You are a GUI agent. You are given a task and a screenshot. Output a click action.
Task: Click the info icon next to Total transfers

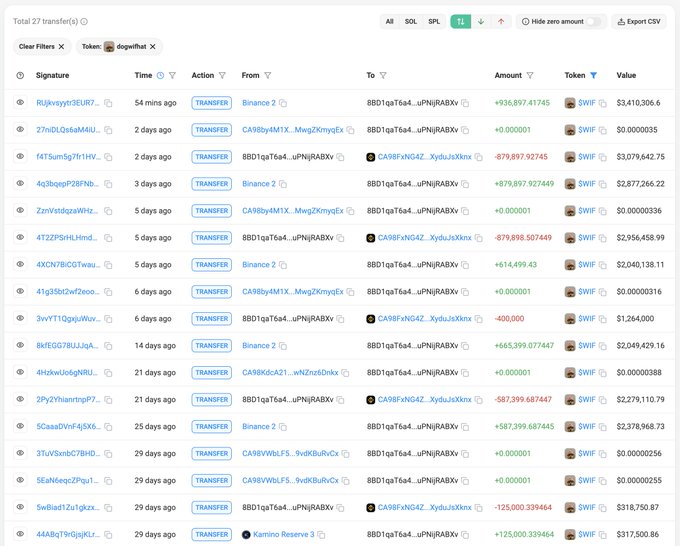click(x=84, y=21)
